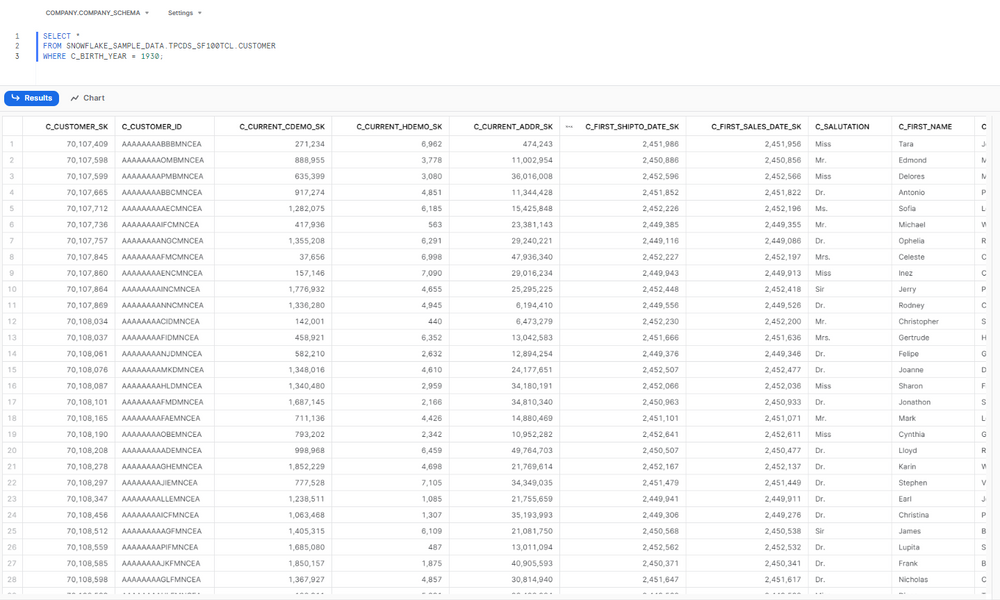This screenshot has width=1000, height=600.
Task: Click the C_FIRST_SALES_DATE_SK column header
Action: click(x=756, y=127)
